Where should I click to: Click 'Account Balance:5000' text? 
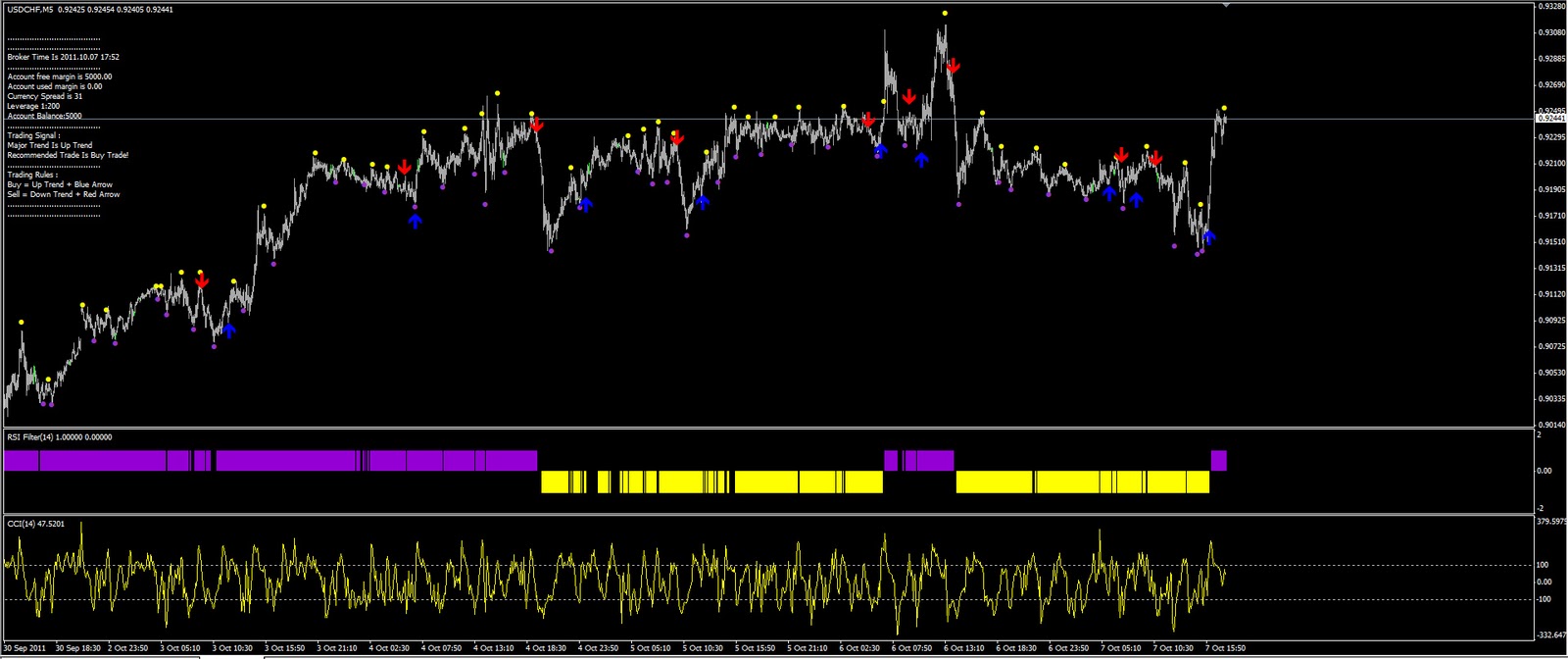pos(45,116)
